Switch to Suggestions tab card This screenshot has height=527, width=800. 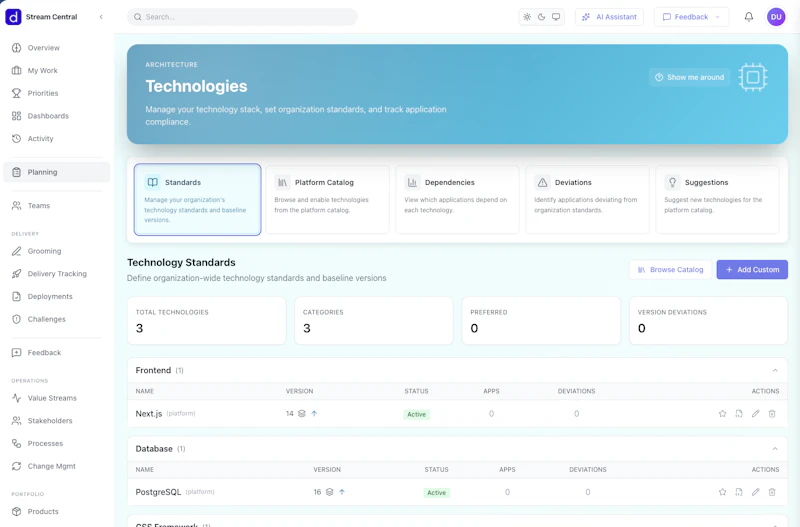[717, 199]
